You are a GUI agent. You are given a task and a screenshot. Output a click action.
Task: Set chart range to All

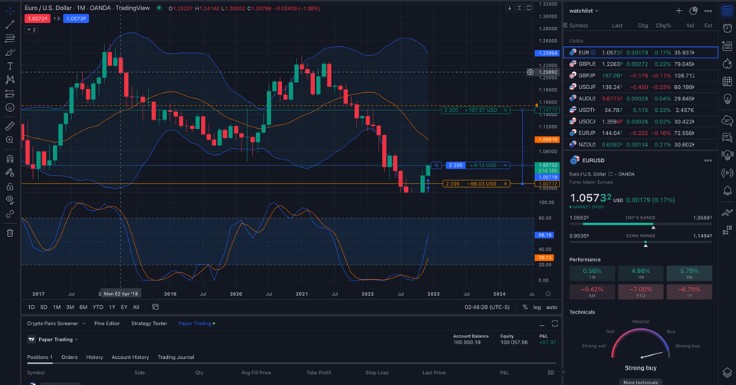click(x=136, y=307)
